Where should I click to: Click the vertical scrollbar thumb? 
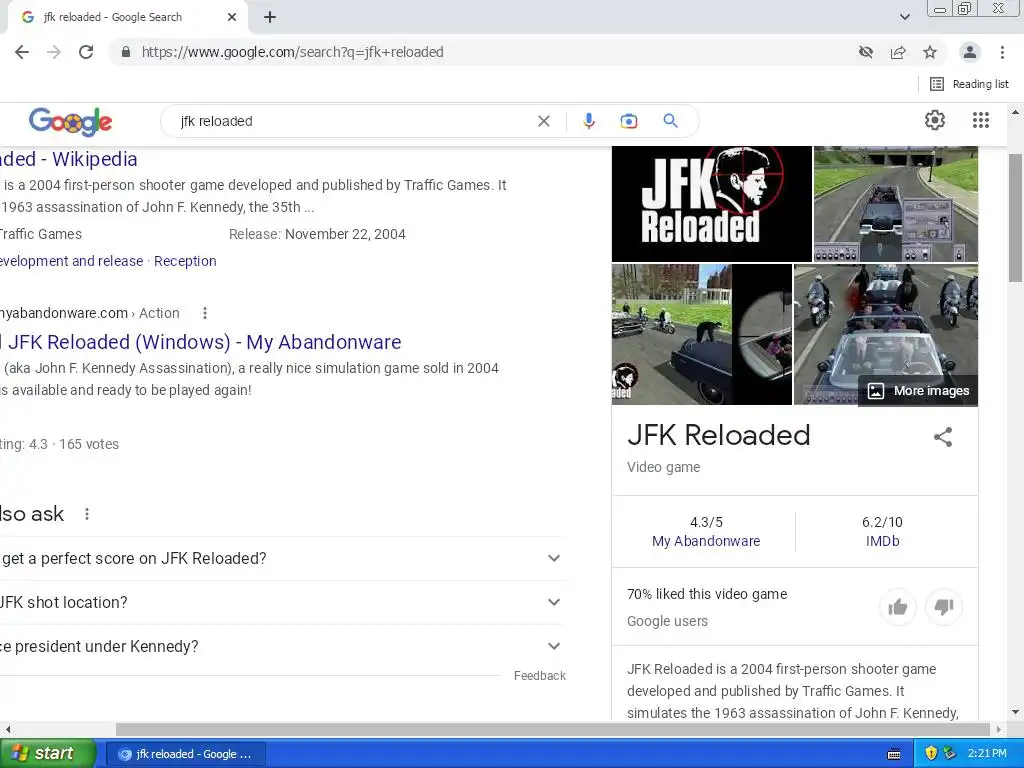click(1016, 217)
